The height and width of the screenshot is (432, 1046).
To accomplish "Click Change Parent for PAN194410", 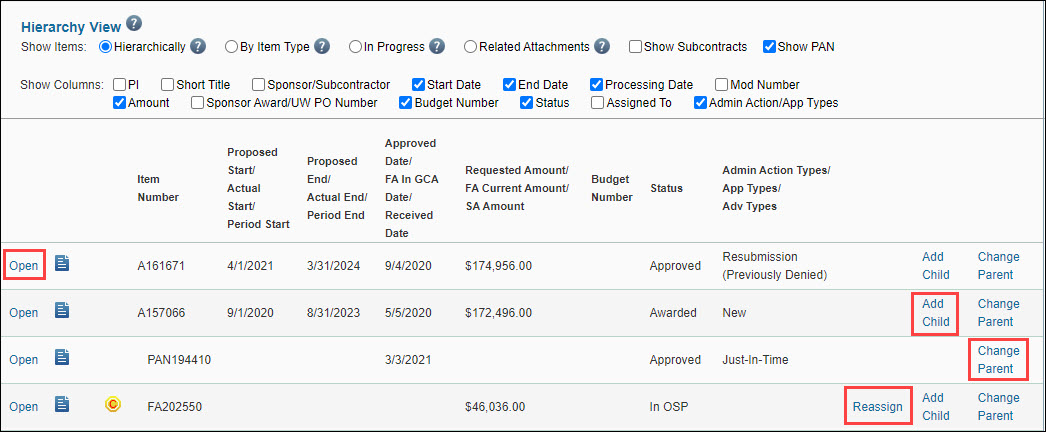I will click(998, 359).
